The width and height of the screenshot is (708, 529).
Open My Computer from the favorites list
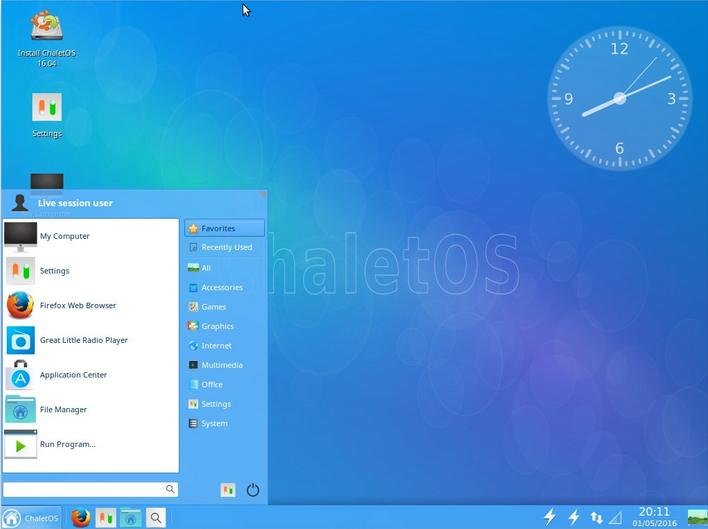click(91, 236)
